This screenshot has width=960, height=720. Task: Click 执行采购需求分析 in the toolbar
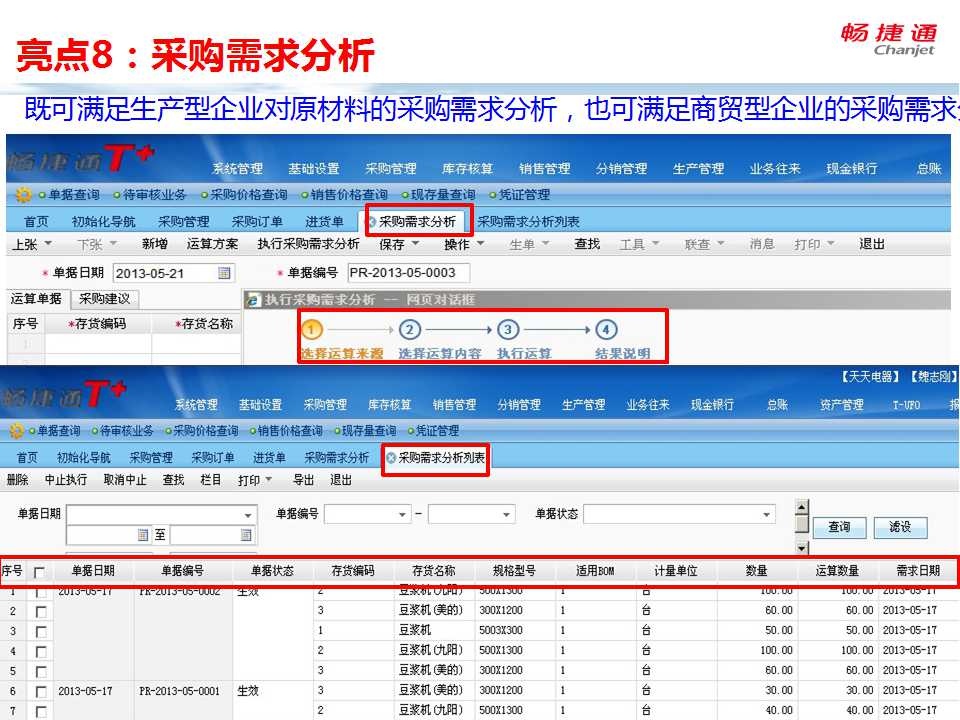point(308,244)
